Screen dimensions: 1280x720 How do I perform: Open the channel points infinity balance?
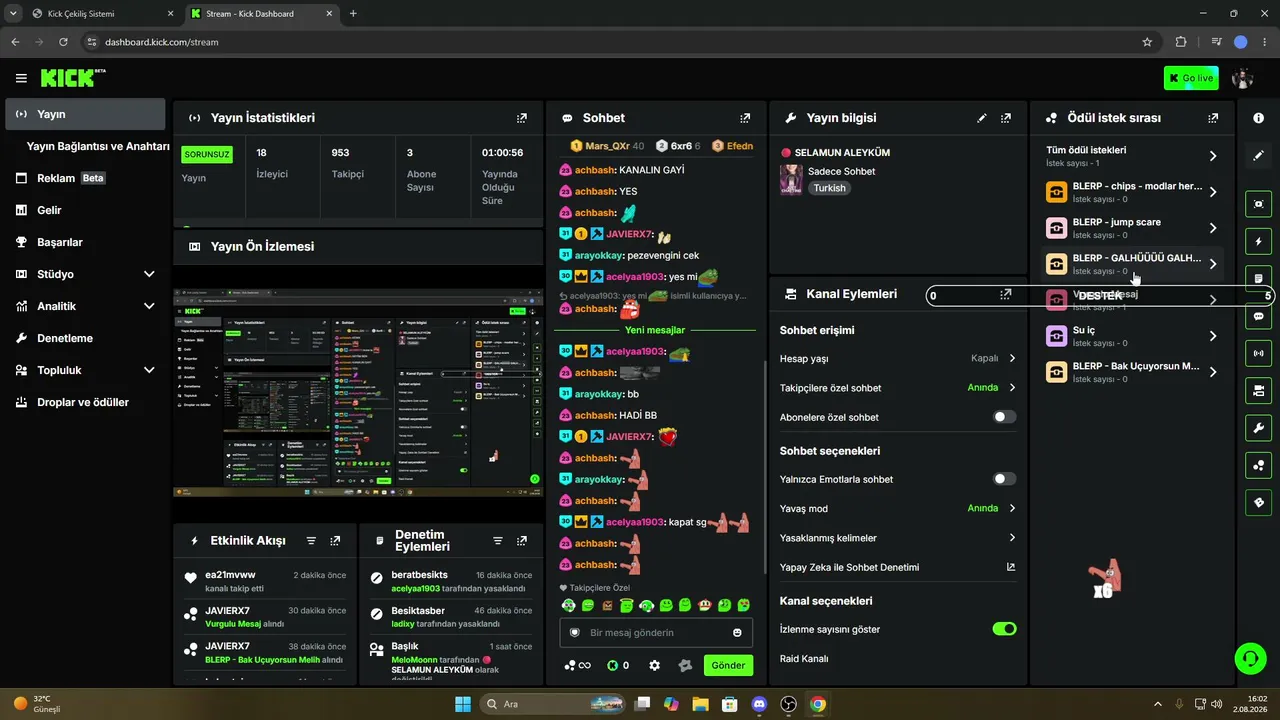click(578, 665)
